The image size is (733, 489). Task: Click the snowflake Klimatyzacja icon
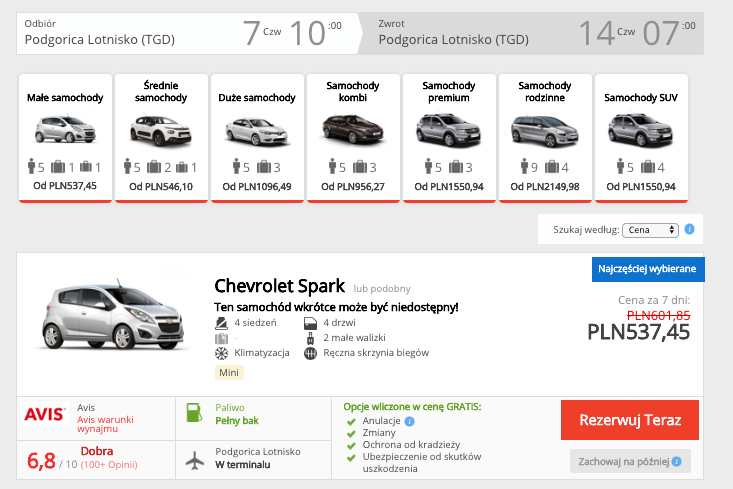pos(221,353)
